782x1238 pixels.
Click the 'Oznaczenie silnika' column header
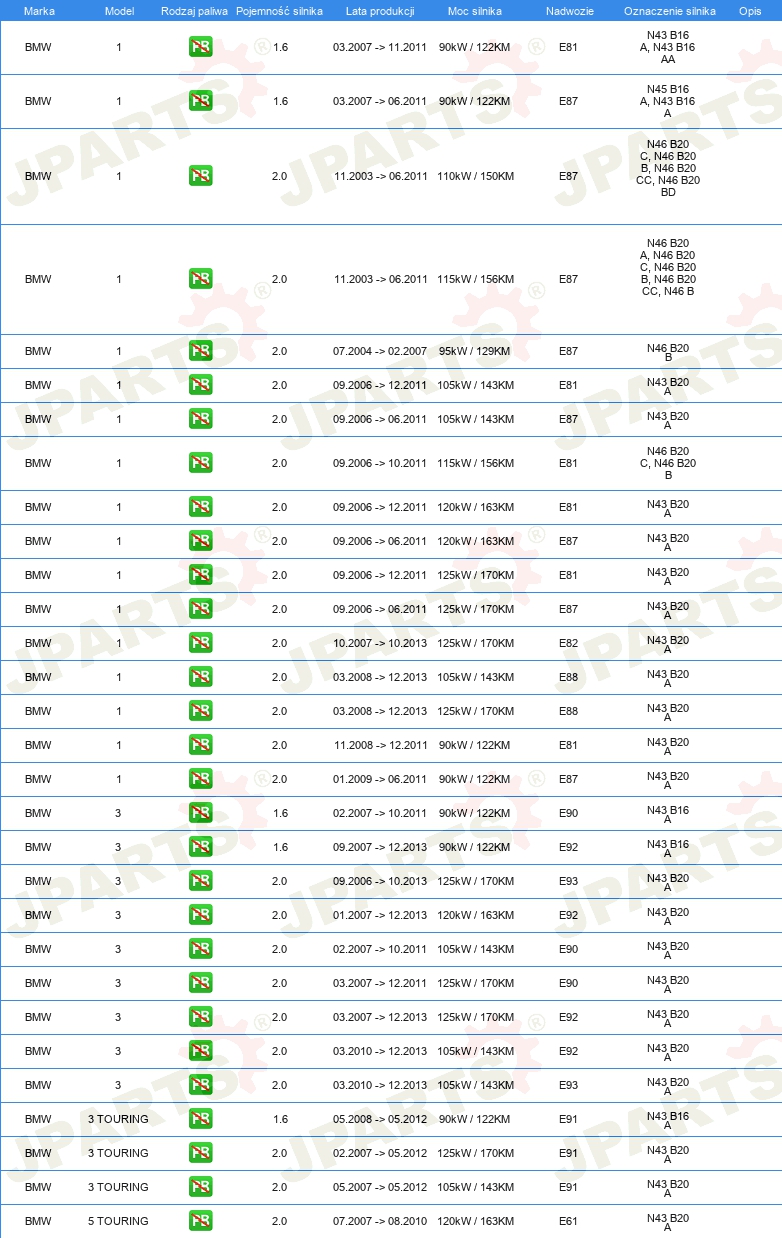click(x=669, y=10)
